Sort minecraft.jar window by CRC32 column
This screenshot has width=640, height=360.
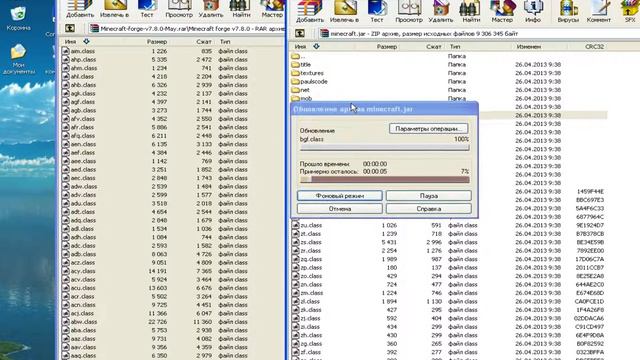594,47
